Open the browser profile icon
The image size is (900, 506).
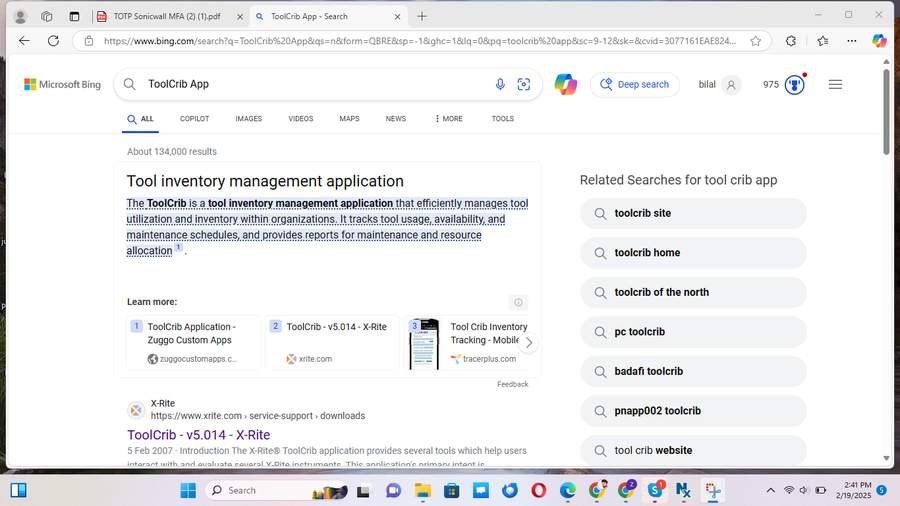coord(20,17)
